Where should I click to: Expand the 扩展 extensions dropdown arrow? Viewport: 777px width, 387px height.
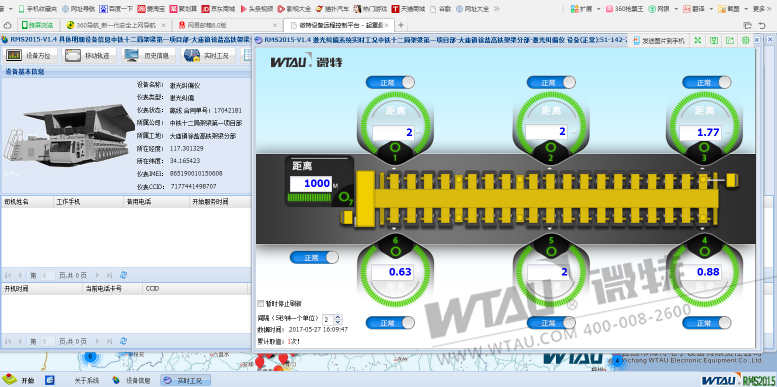coord(598,9)
